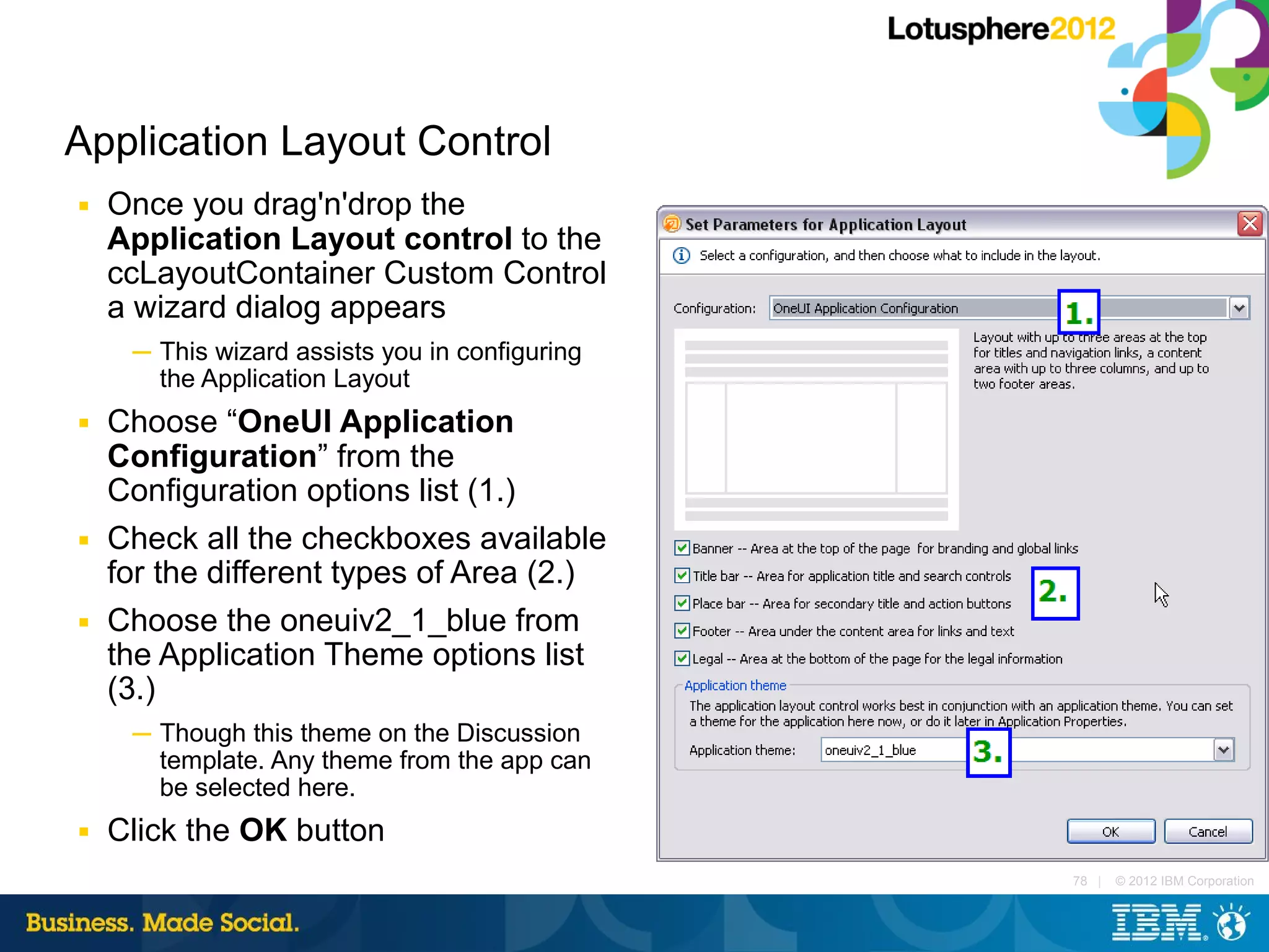Click the blue 'Application theme' group heading

tap(735, 686)
